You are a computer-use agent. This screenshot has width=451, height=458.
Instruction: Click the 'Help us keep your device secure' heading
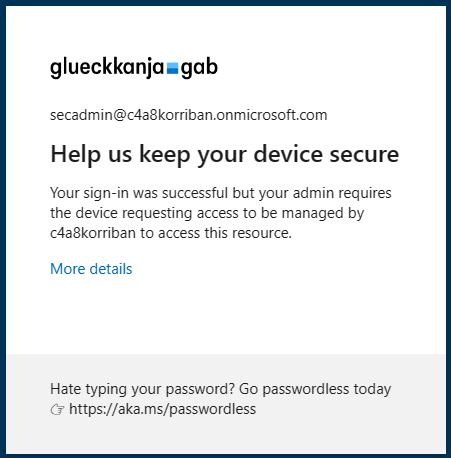tap(225, 154)
